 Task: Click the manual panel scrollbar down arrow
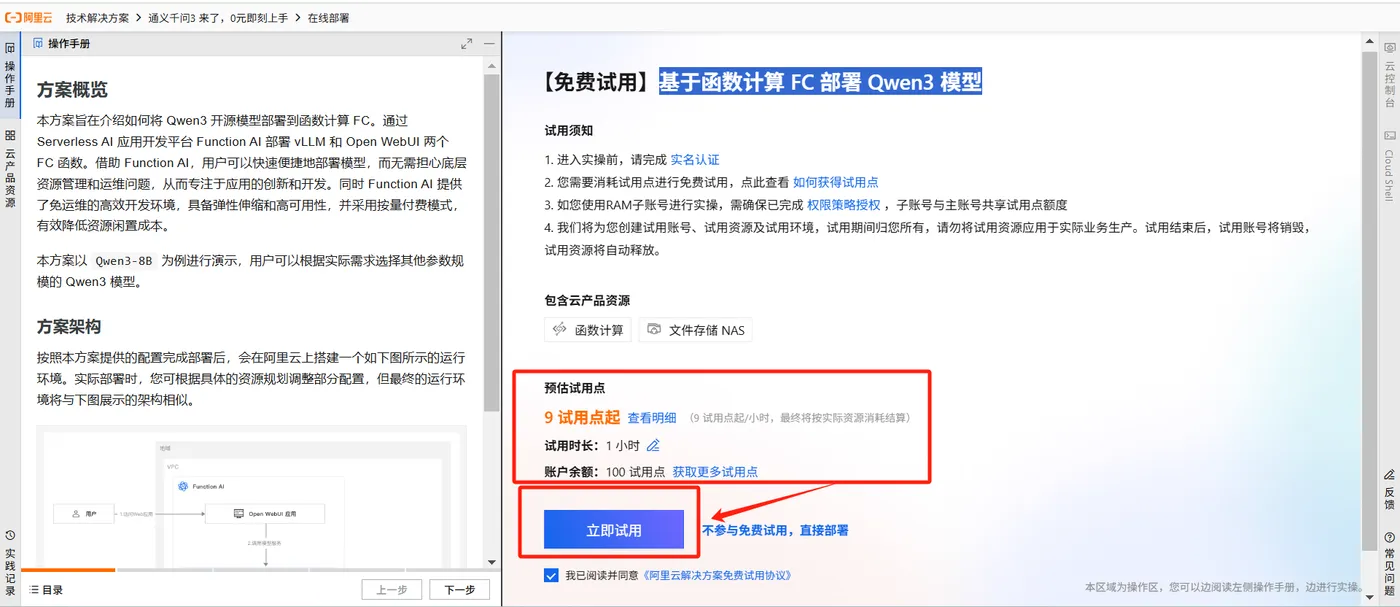[x=491, y=563]
